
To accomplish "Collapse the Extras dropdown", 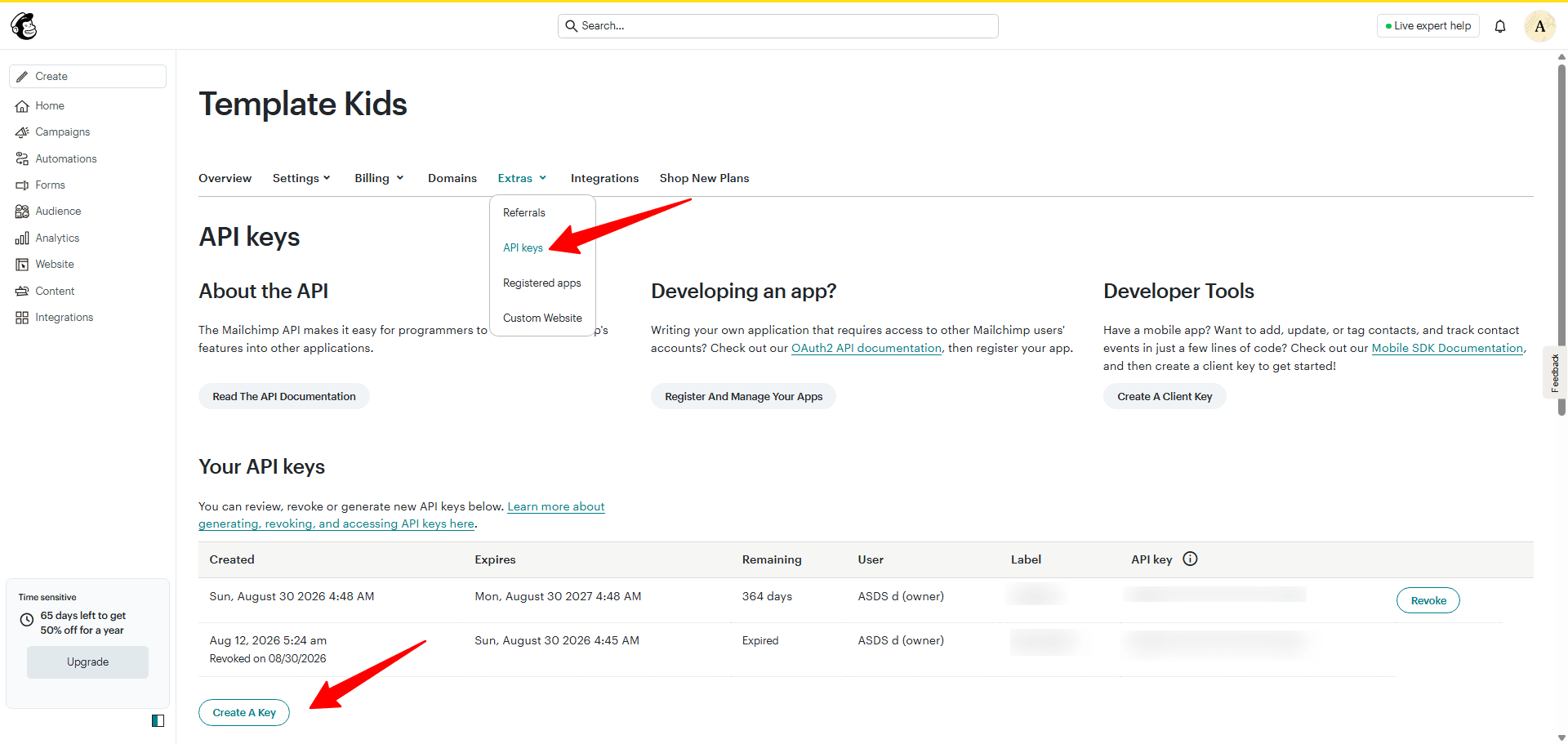I will [522, 178].
